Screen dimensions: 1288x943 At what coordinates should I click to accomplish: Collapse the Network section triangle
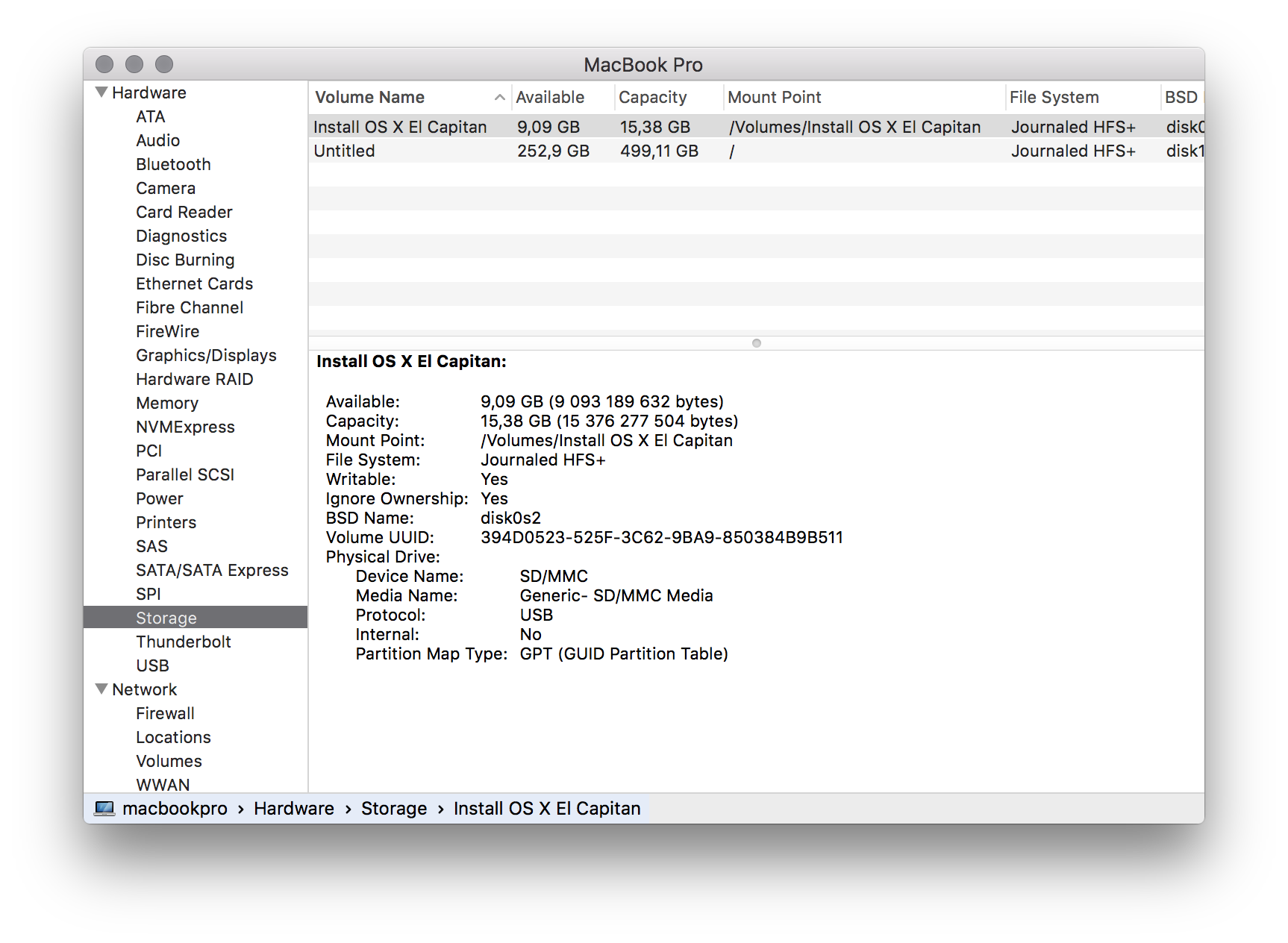(101, 689)
